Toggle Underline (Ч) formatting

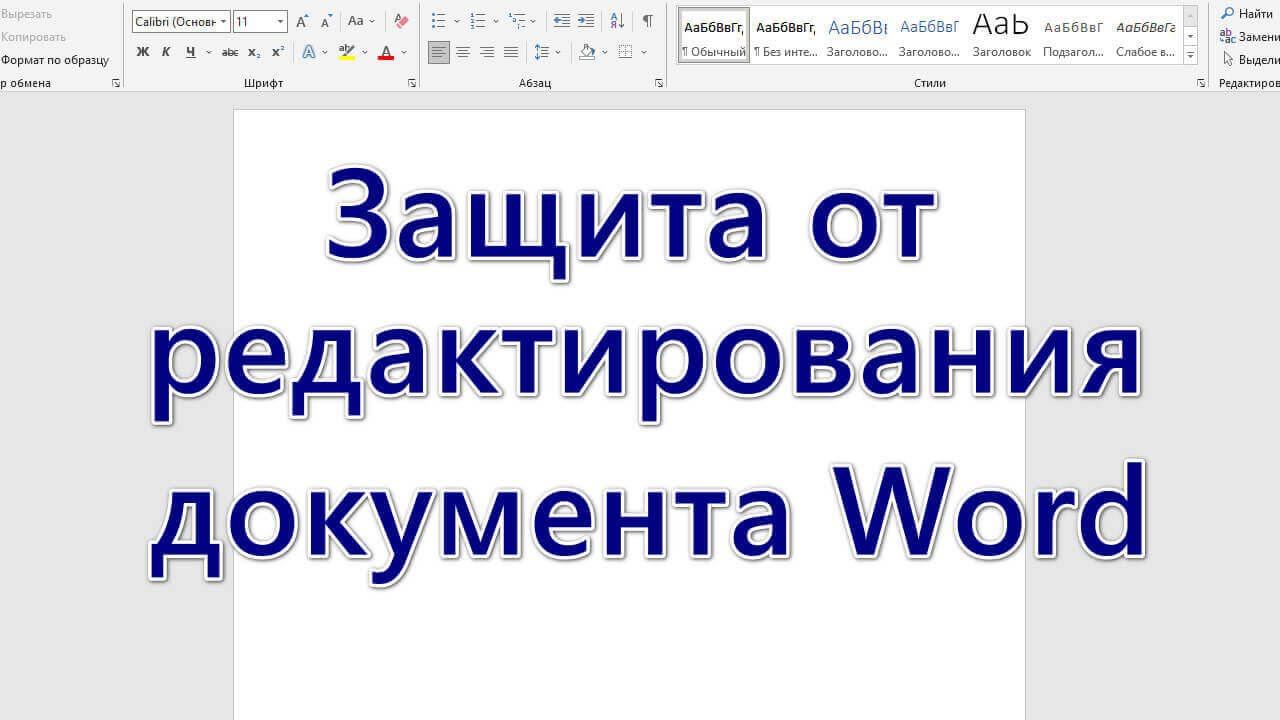(x=190, y=52)
